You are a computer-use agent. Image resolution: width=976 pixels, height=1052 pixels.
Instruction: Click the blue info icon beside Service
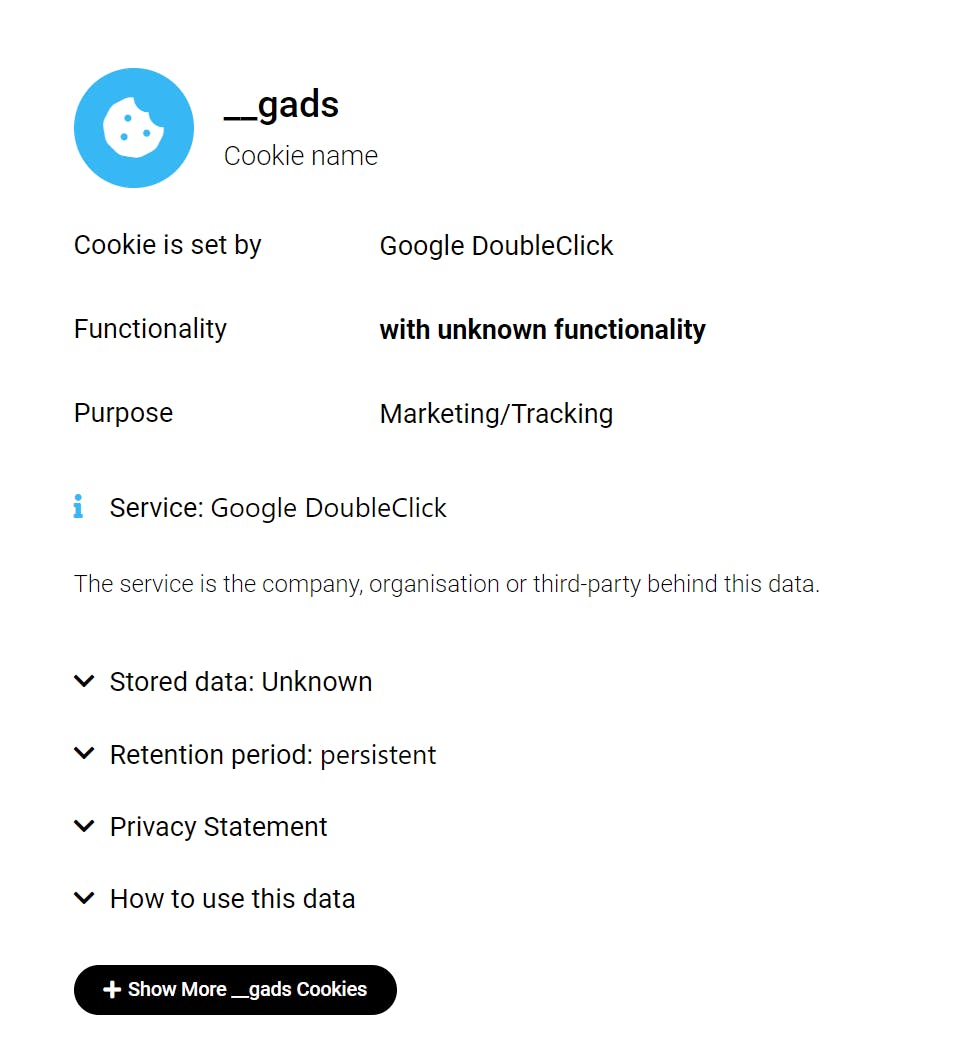pyautogui.click(x=79, y=507)
